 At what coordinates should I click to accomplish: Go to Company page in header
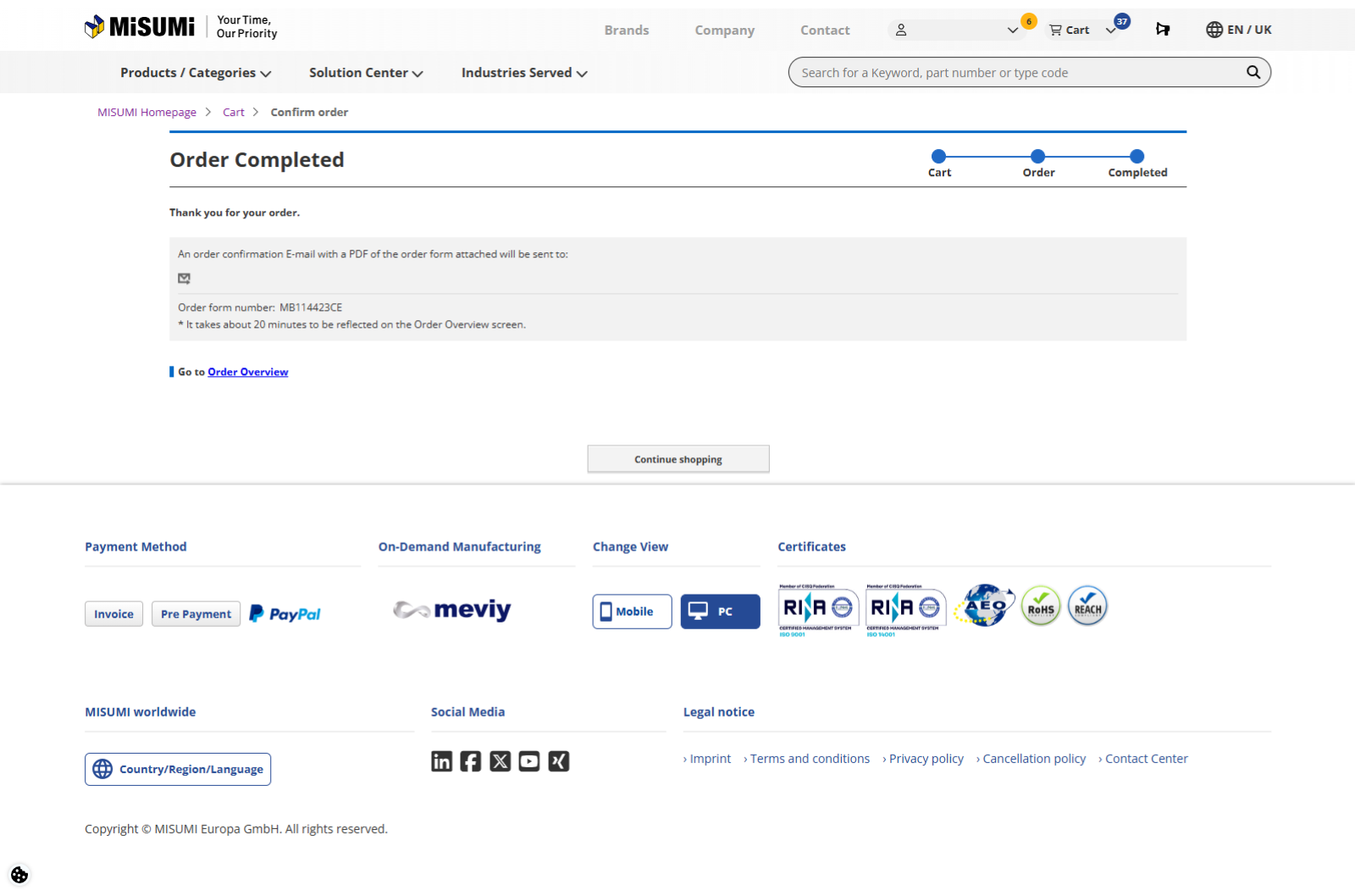tap(724, 30)
